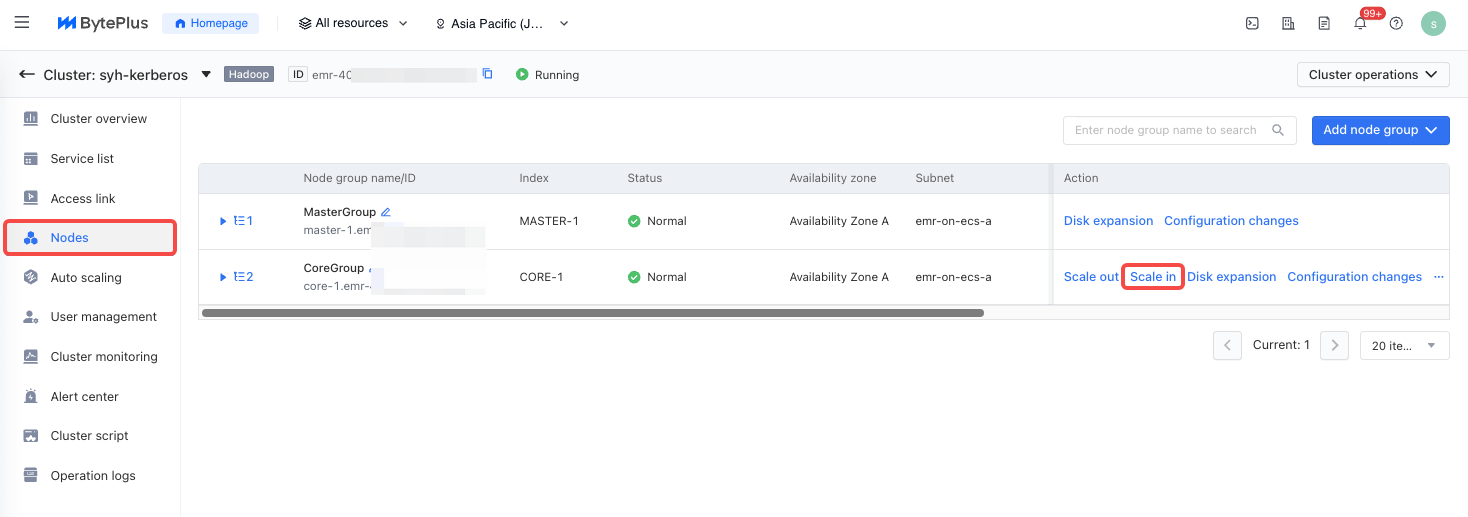Open the Cluster operations dropdown
Screen dimensions: 1468x517
click(x=1372, y=75)
